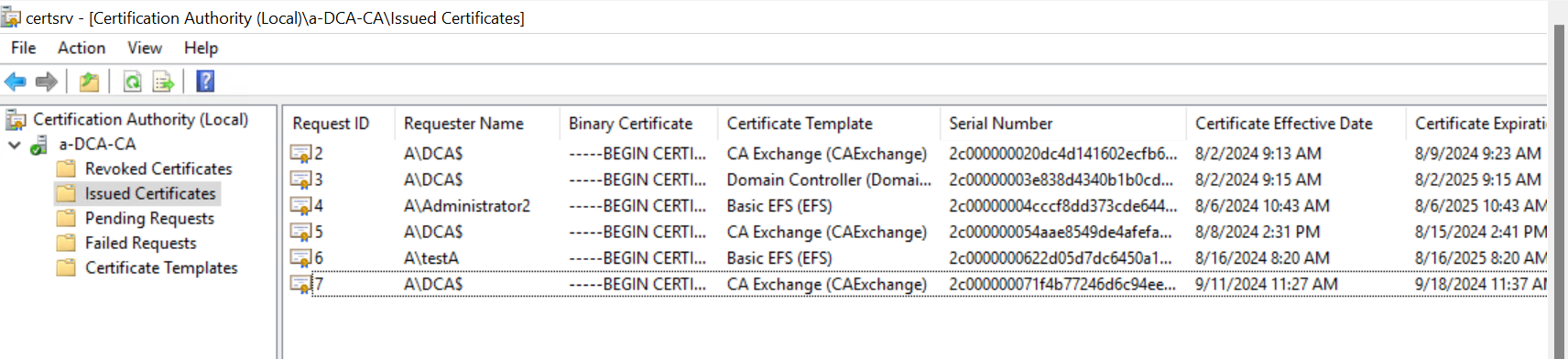The width and height of the screenshot is (1568, 359).
Task: Click serial number 2c000000071f4b77246d6c94ee...
Action: tap(1062, 285)
